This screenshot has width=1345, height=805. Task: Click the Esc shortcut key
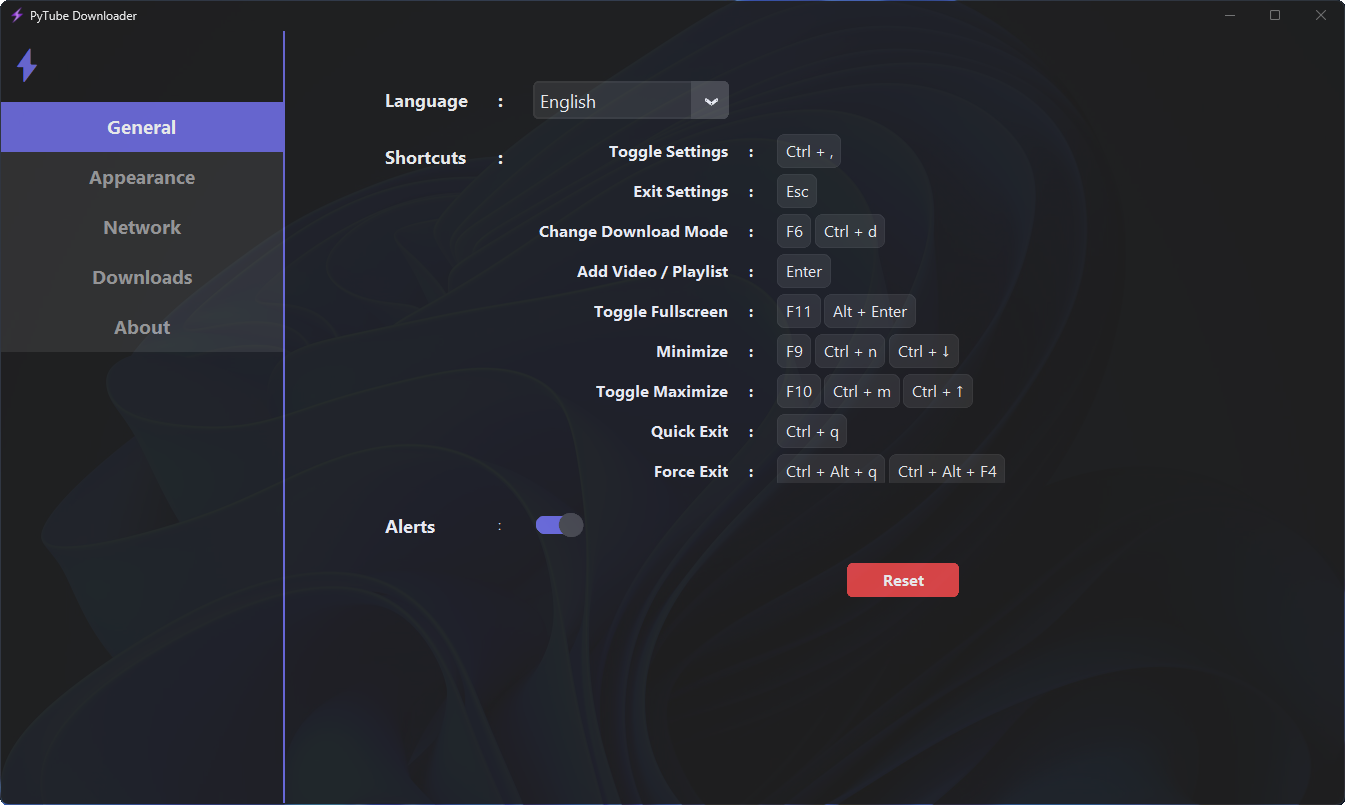[797, 192]
